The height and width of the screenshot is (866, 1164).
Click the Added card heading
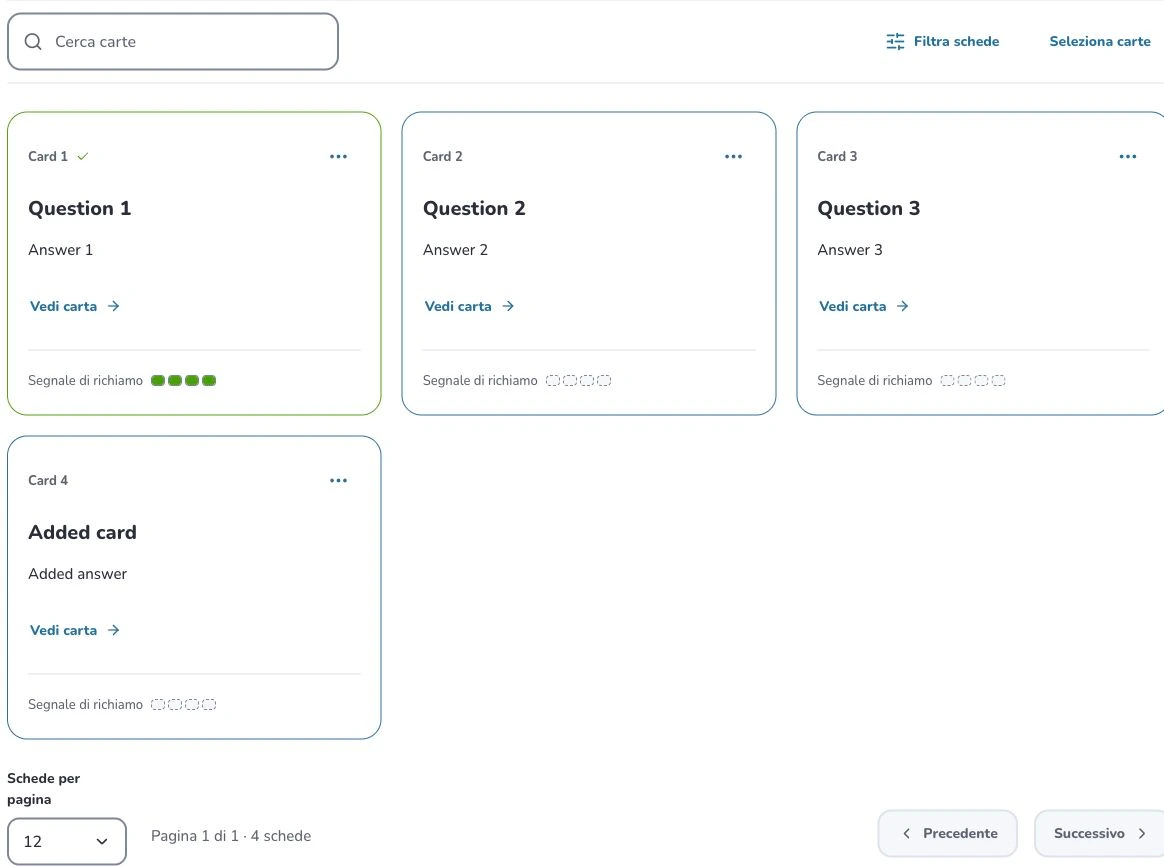[x=82, y=533]
